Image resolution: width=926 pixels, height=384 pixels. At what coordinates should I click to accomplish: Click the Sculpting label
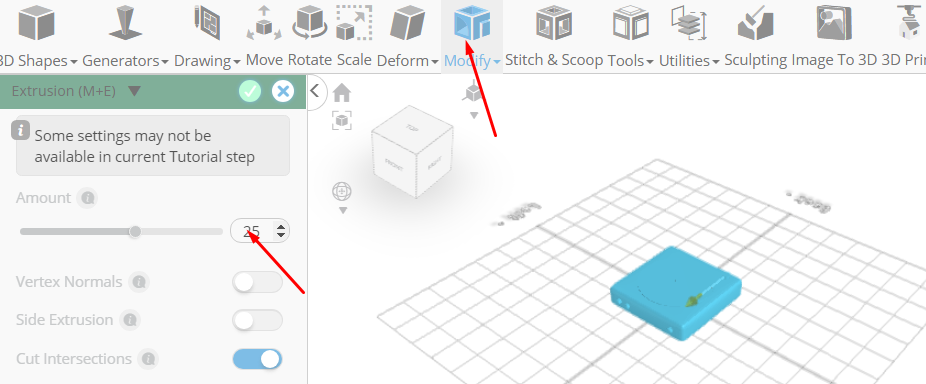pyautogui.click(x=756, y=60)
